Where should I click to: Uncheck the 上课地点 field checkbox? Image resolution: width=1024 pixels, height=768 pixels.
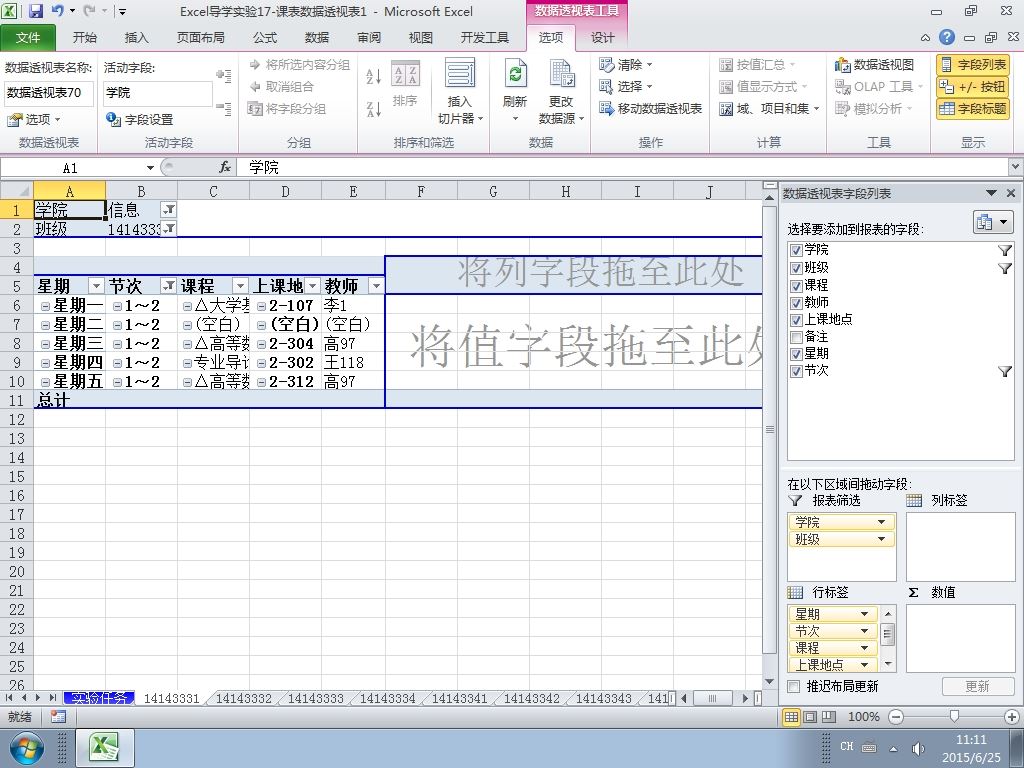pos(796,320)
